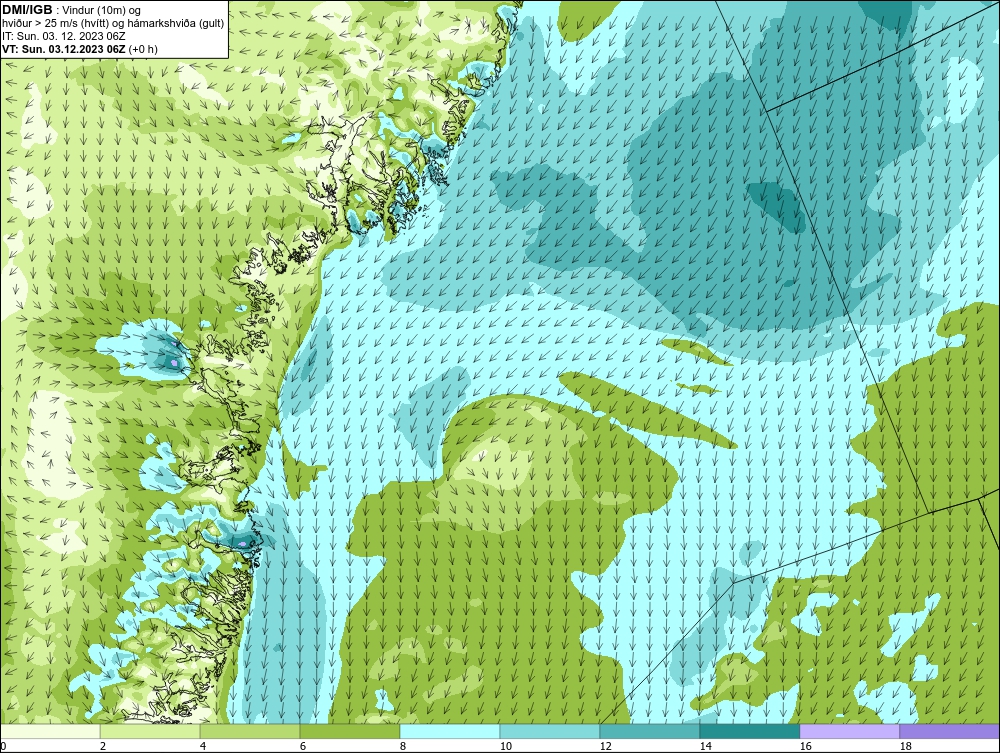The image size is (1000, 753).
Task: Click the 12–14 m/s teal legend swatch
Action: coord(650,731)
